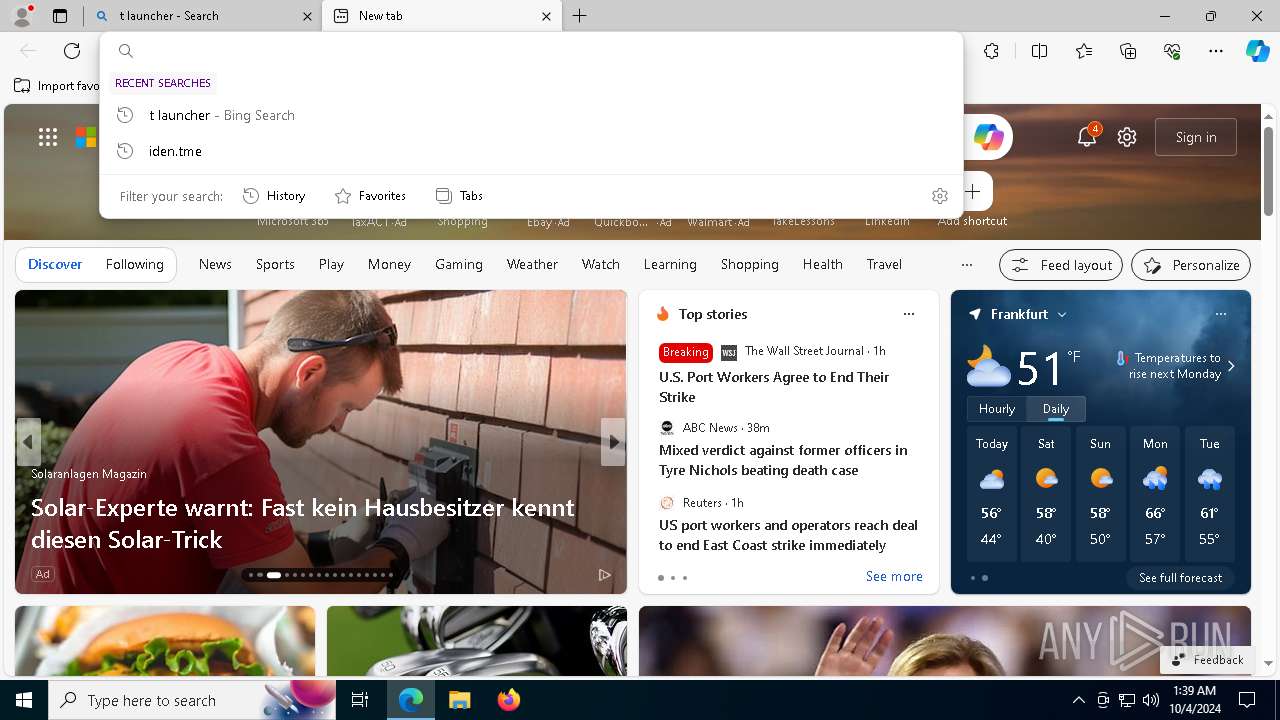Screen dimensions: 1280x720
Task: Expand the Frankfurt location dropdown
Action: point(1062,314)
